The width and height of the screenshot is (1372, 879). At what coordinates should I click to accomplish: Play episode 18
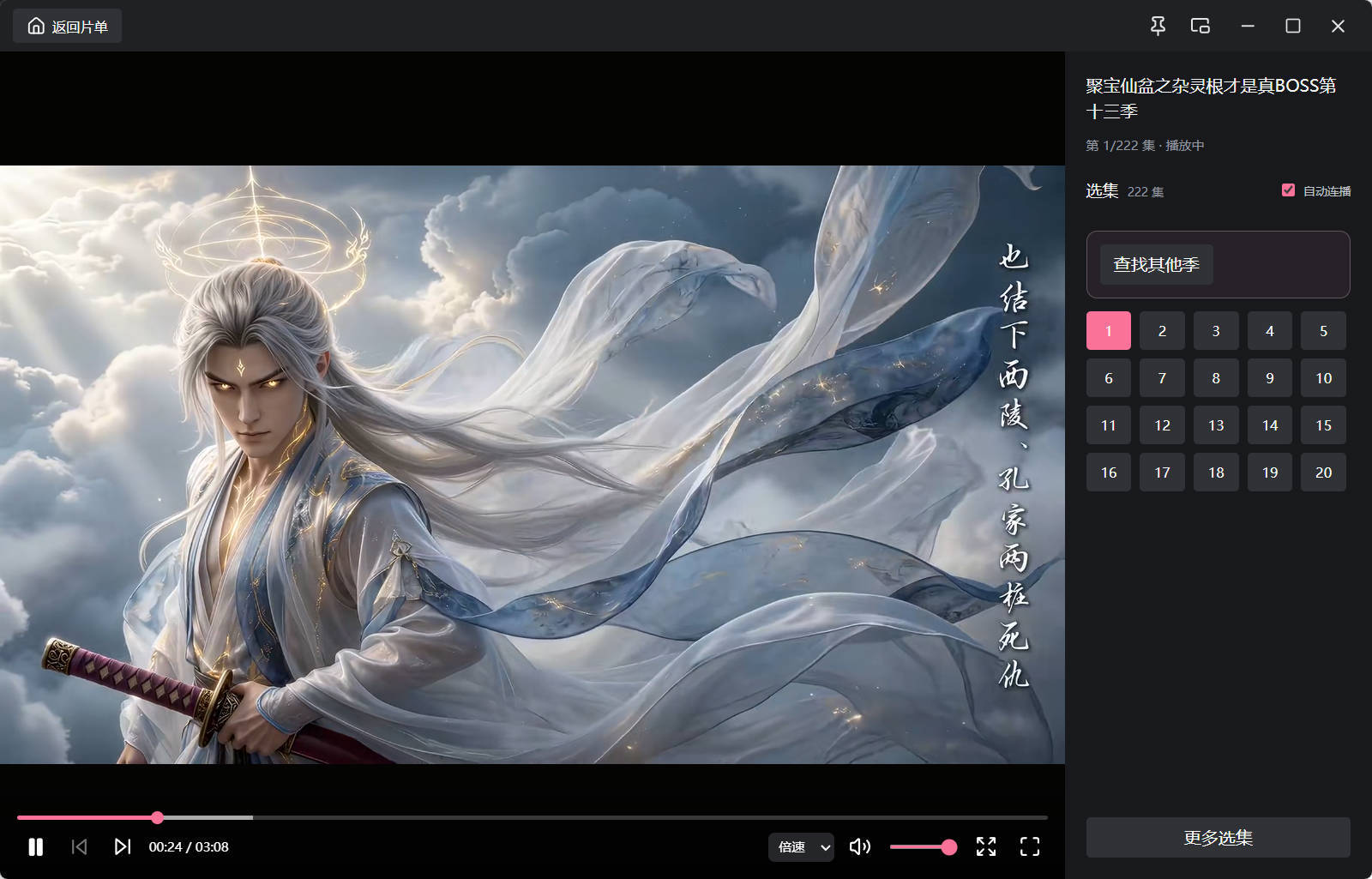point(1216,473)
